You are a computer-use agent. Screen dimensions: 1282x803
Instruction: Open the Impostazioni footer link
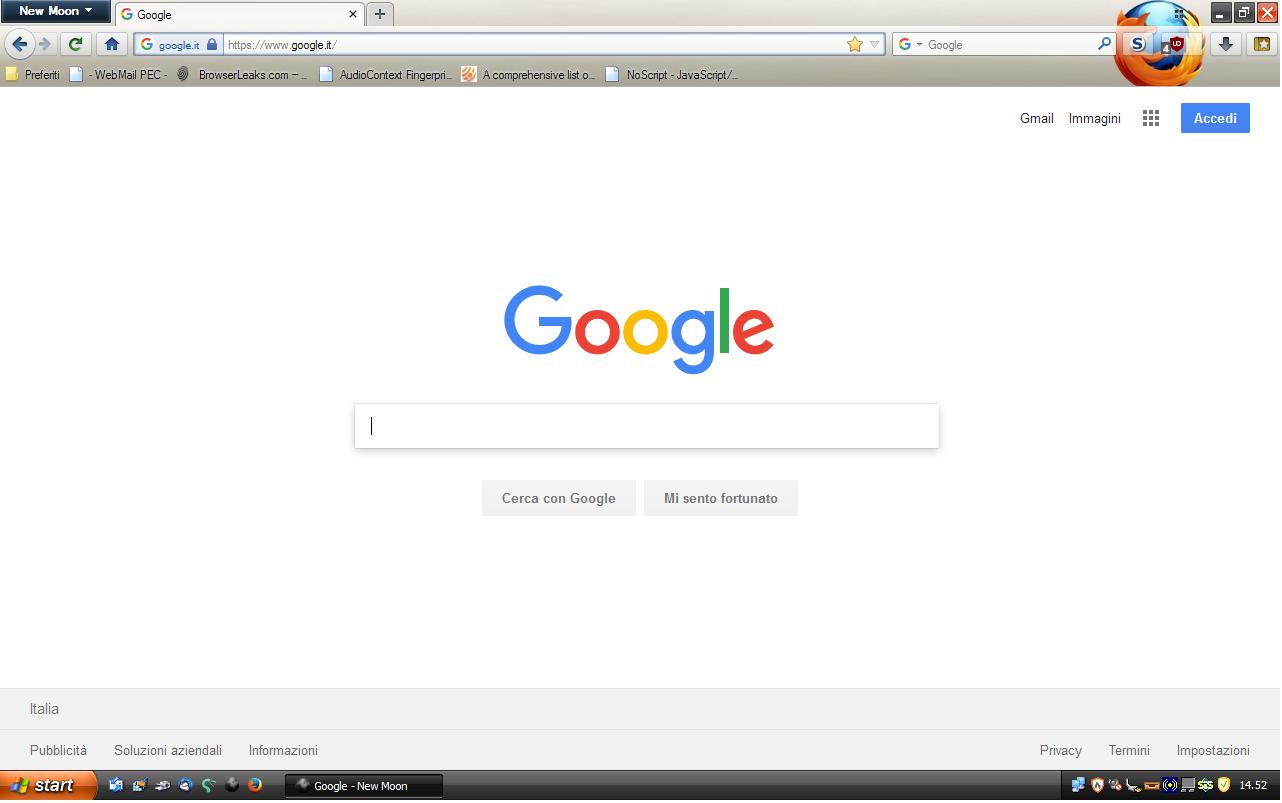[1213, 750]
